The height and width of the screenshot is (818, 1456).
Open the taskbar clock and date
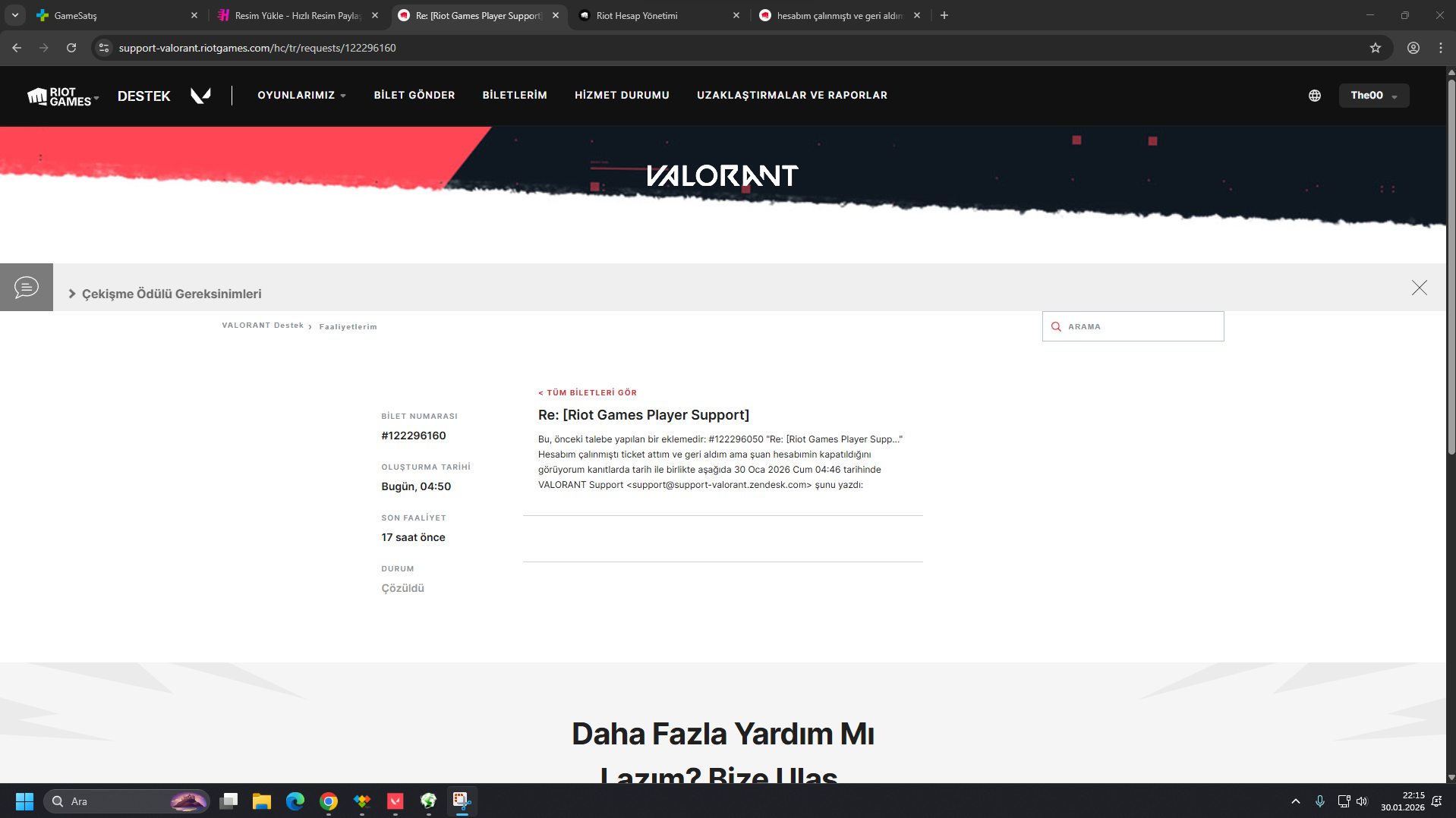pos(1403,801)
